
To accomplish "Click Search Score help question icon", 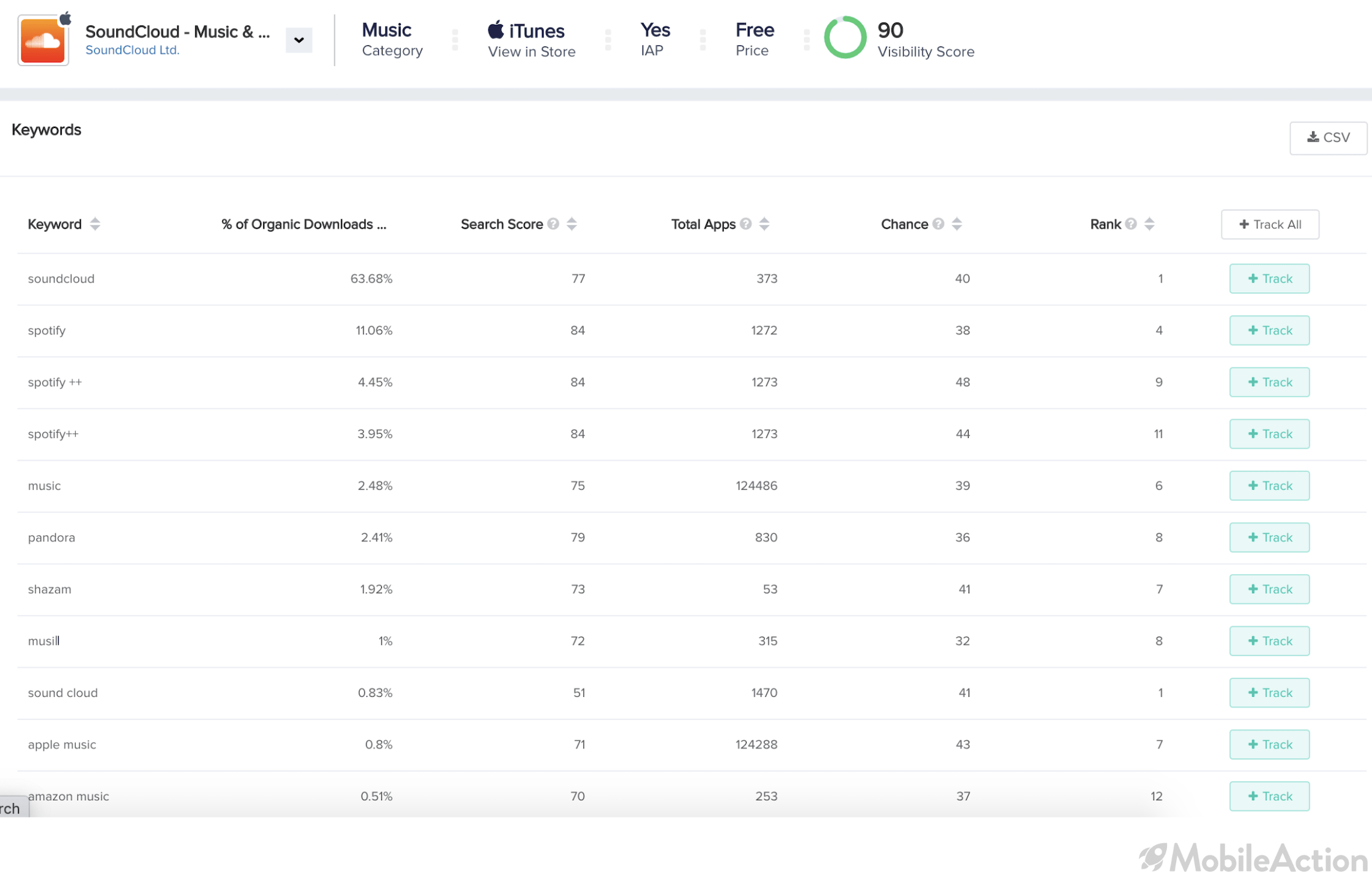I will (553, 224).
